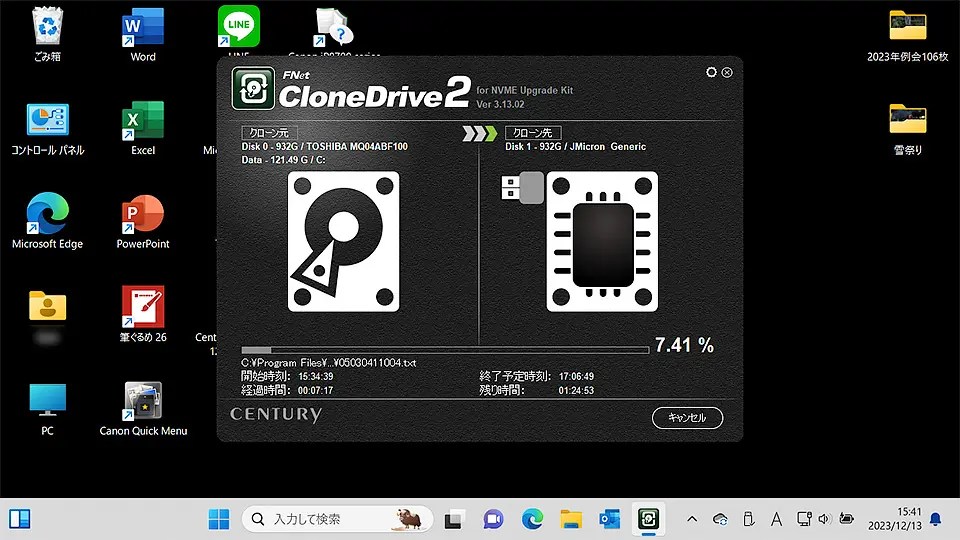960x540 pixels.
Task: Click the network status tray icon
Action: pyautogui.click(x=804, y=519)
